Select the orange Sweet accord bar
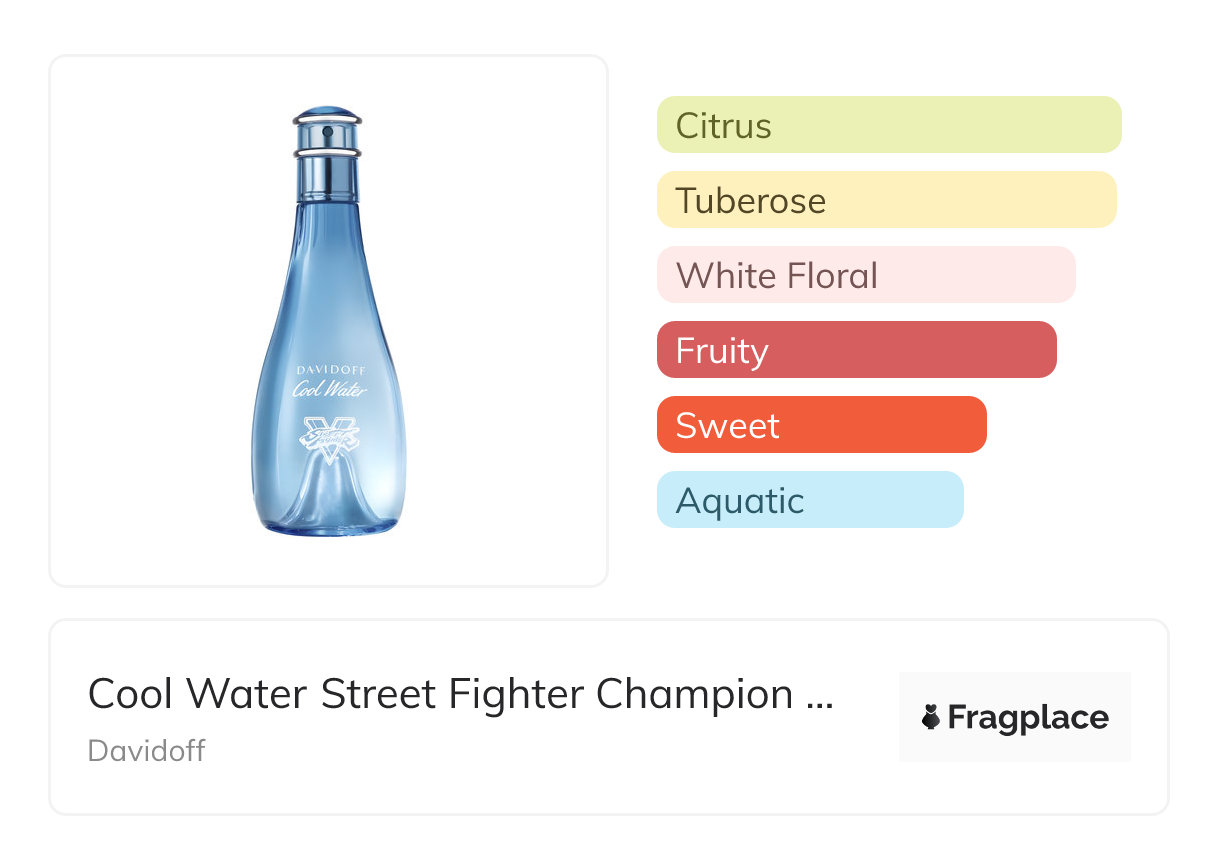This screenshot has width=1218, height=864. (821, 425)
